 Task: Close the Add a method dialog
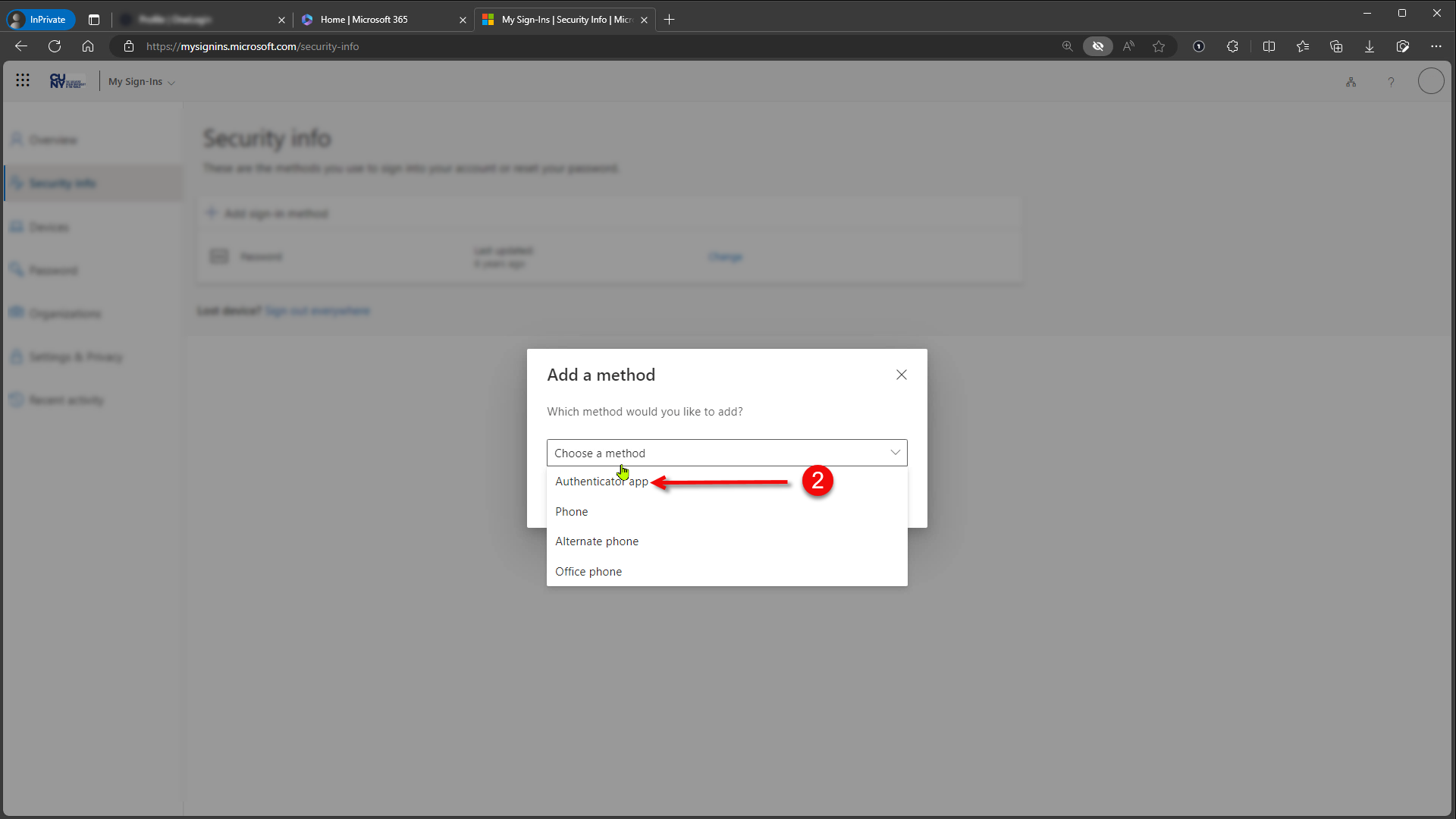tap(901, 375)
